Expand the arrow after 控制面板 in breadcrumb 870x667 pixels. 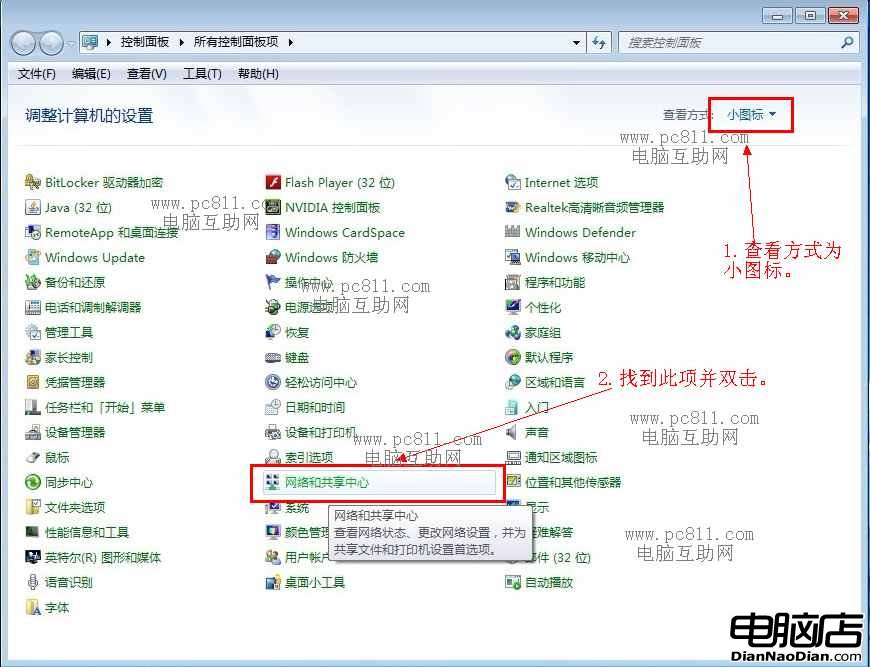[181, 42]
